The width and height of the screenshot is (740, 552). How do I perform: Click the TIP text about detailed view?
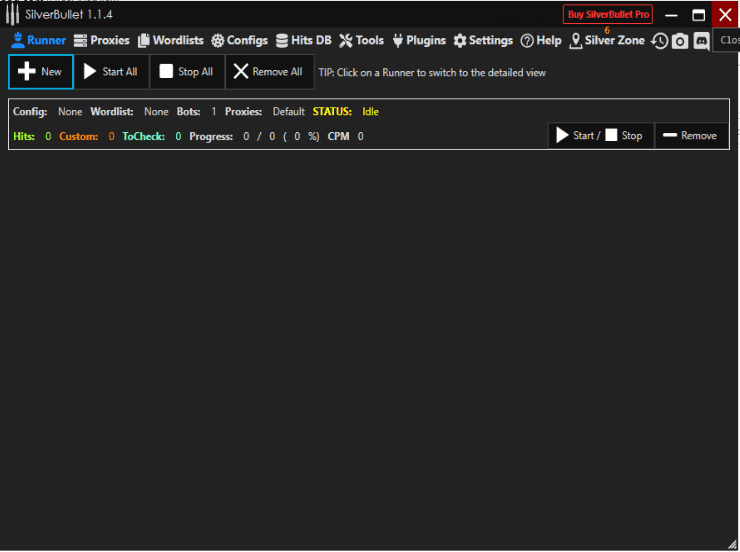click(x=432, y=73)
